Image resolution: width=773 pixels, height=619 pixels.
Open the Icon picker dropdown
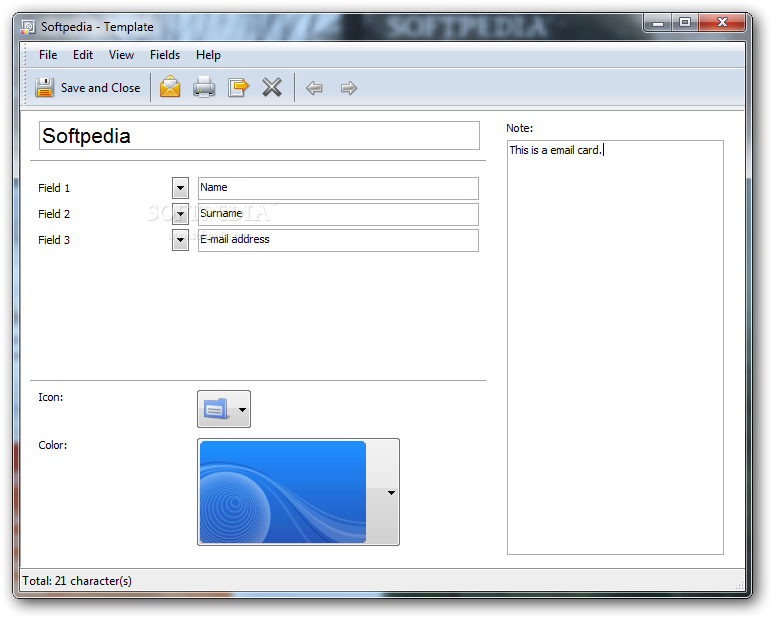[224, 409]
